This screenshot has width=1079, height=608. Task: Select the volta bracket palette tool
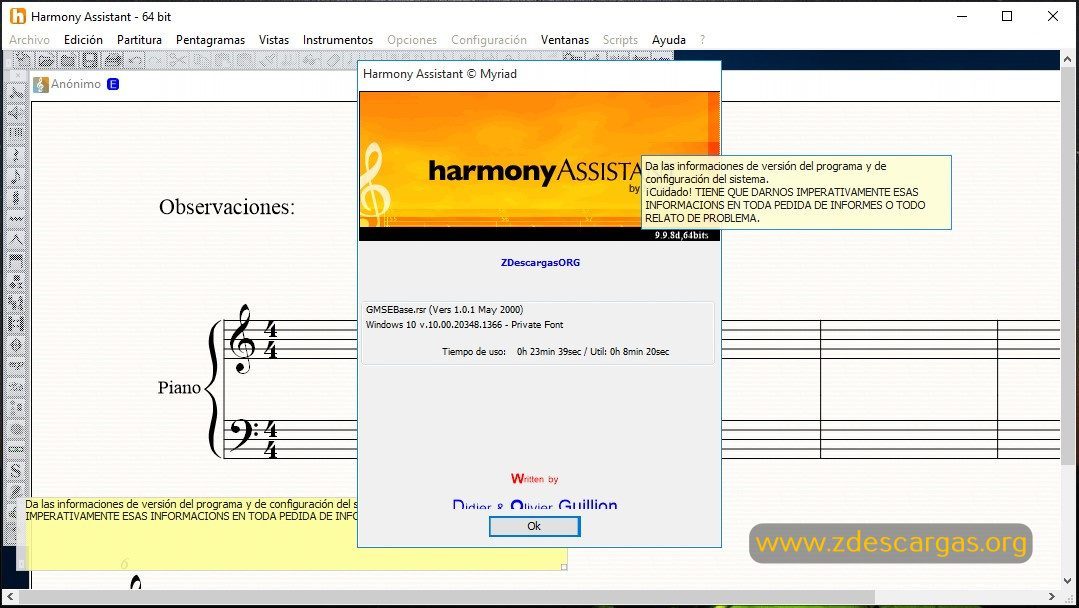coord(16,261)
